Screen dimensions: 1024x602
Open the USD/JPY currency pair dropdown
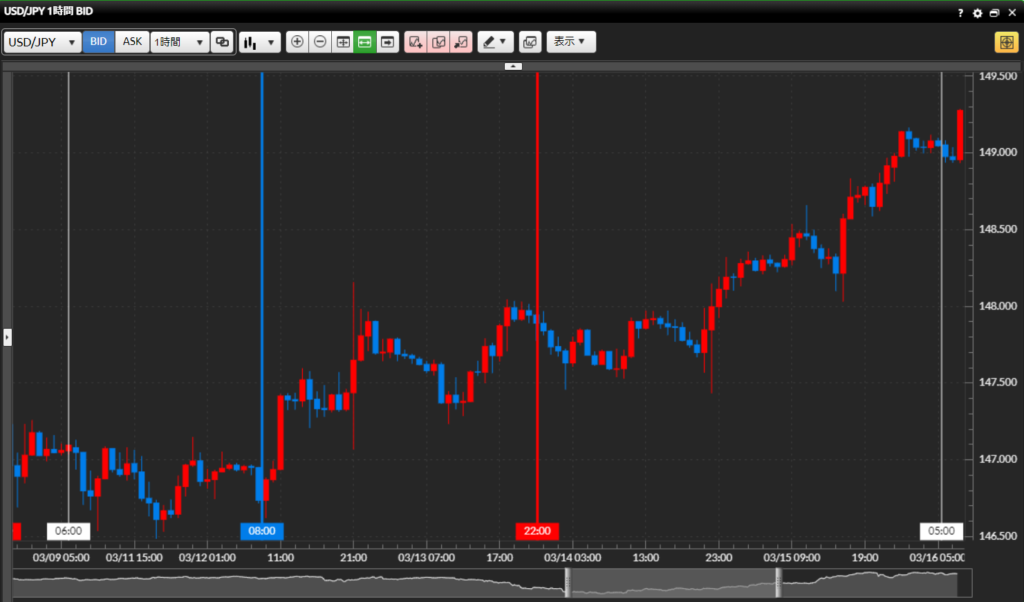click(x=43, y=42)
